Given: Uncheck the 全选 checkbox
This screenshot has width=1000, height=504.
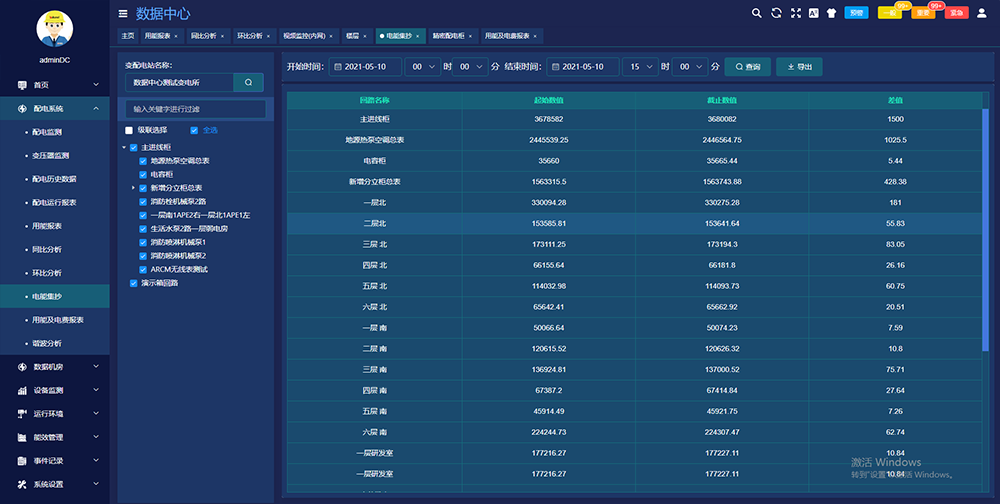Looking at the screenshot, I should [x=194, y=130].
